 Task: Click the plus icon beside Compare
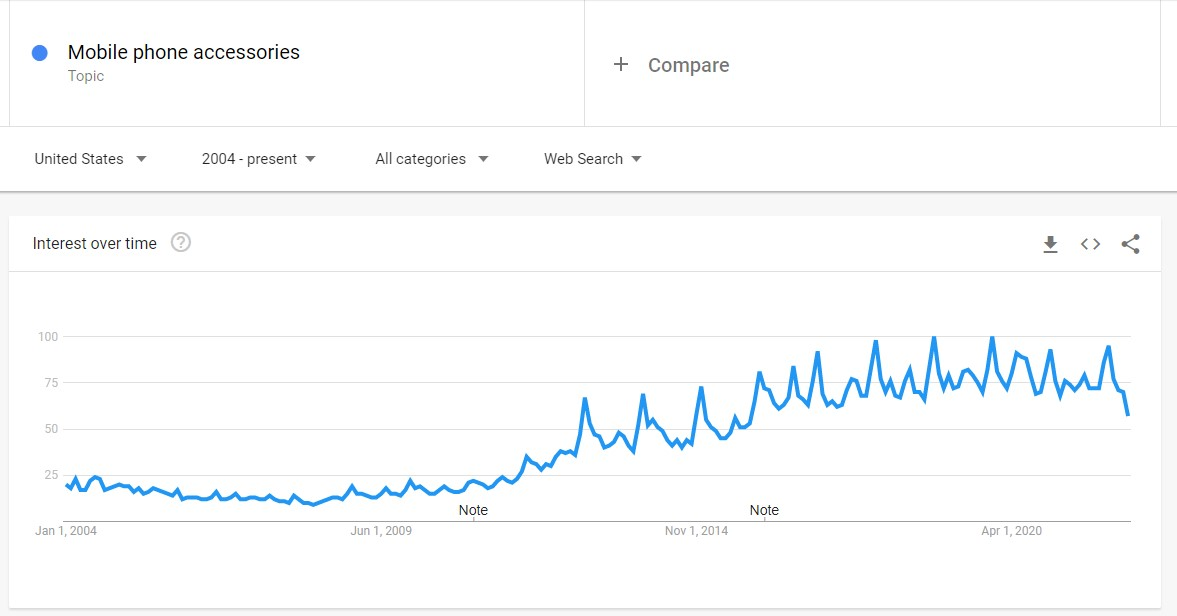[x=621, y=65]
